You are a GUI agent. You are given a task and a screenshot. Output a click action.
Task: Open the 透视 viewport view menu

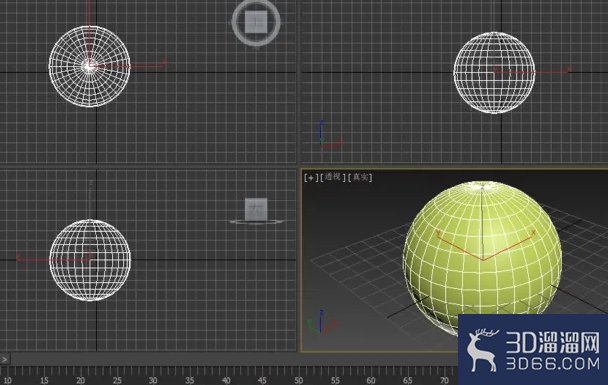(x=333, y=177)
